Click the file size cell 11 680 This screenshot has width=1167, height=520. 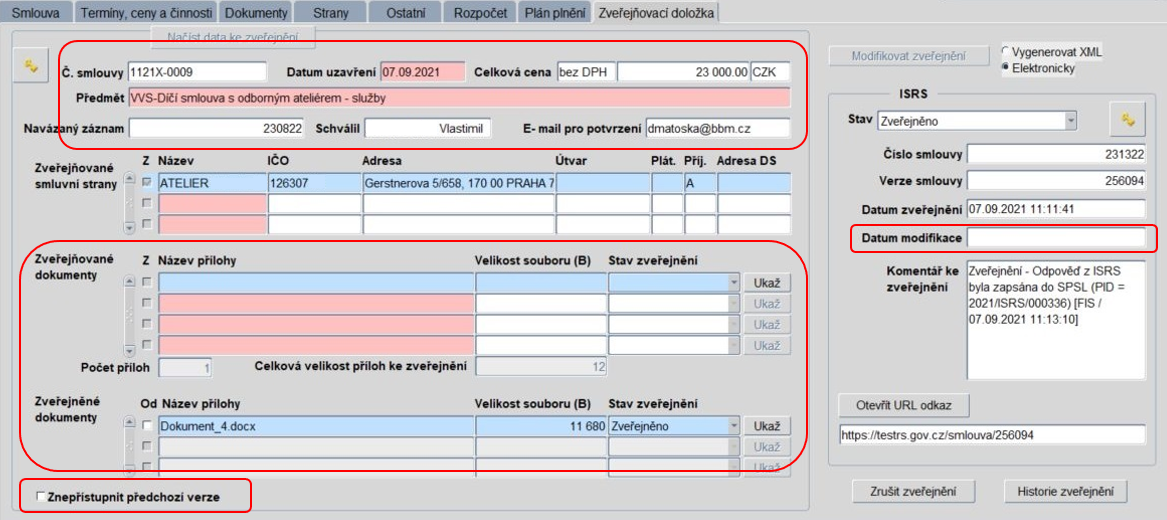541,426
